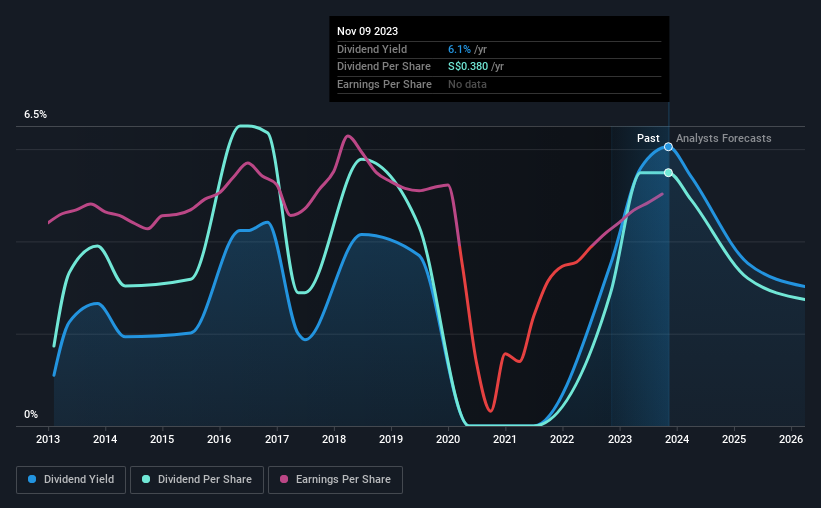Click the No data earnings value
The height and width of the screenshot is (508, 821).
[467, 84]
